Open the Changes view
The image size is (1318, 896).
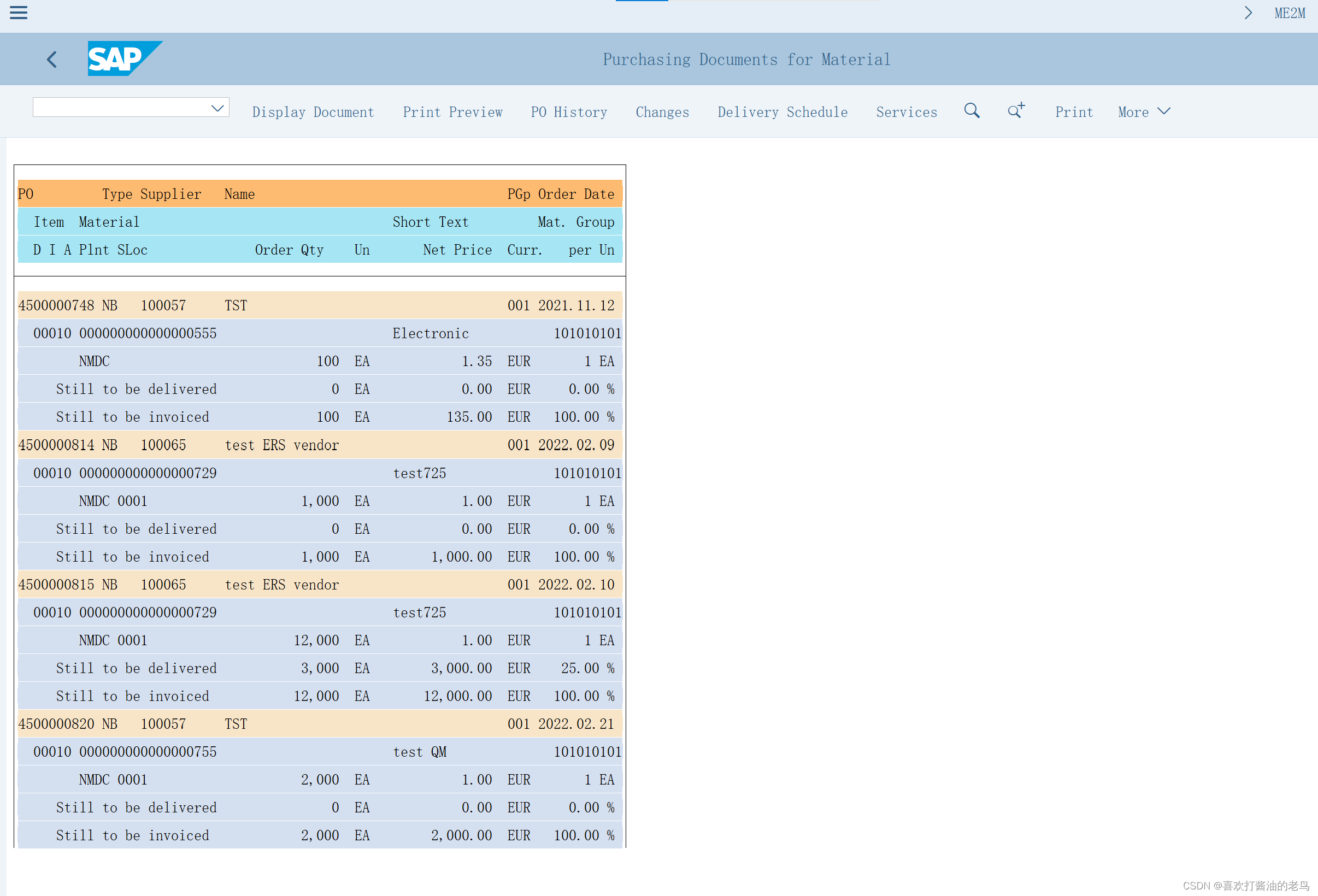coord(662,113)
